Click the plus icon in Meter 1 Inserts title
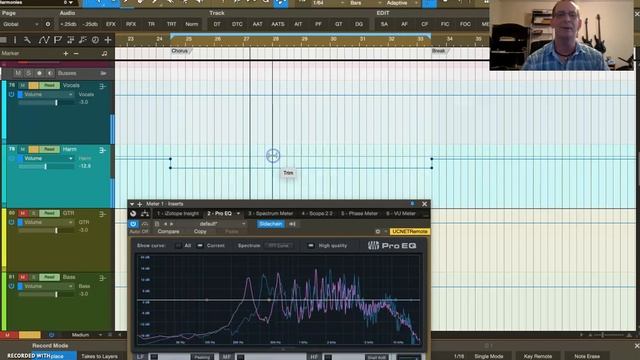640x360 pixels. pos(140,204)
